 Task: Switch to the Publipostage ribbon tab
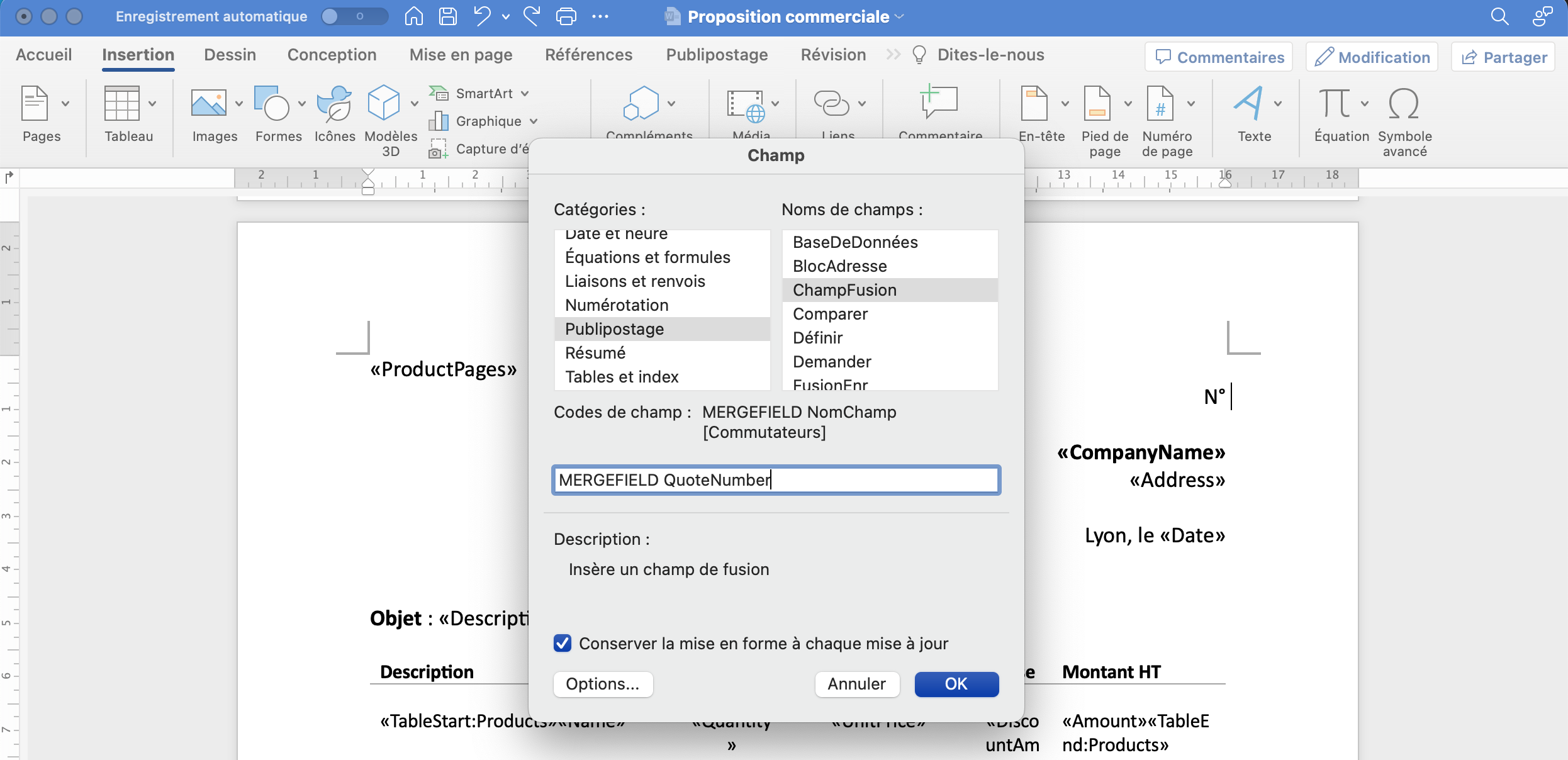pos(716,55)
